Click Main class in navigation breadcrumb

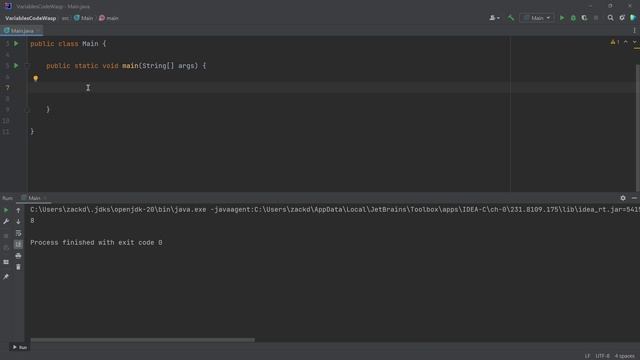tap(84, 18)
